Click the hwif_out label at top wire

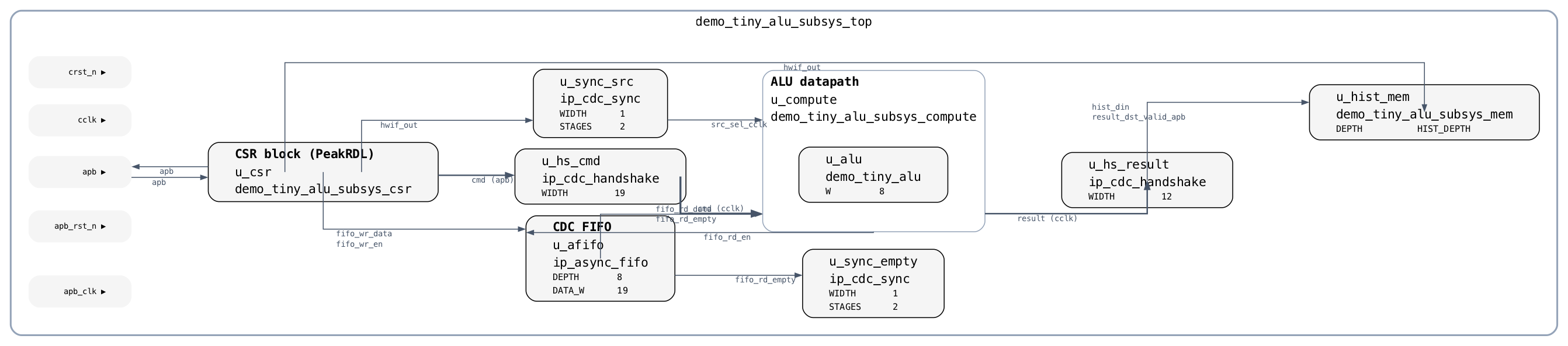802,68
